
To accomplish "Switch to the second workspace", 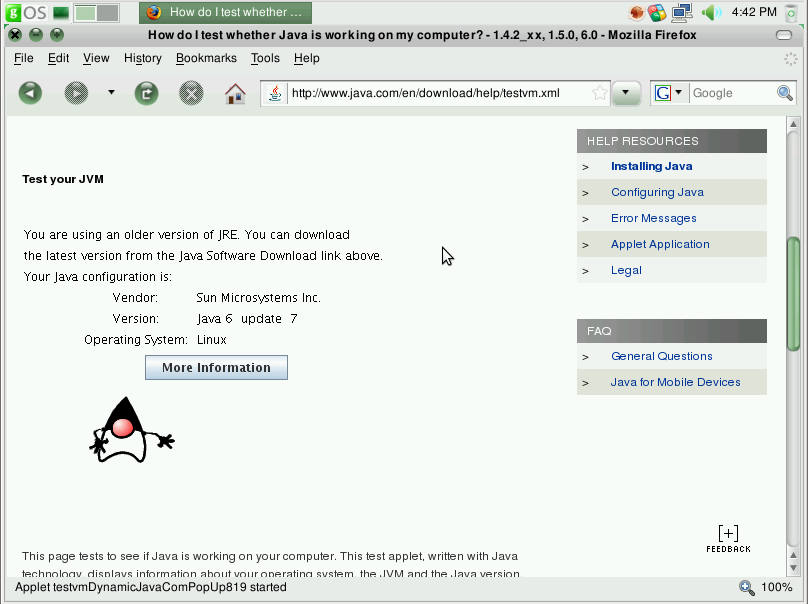I will [108, 13].
